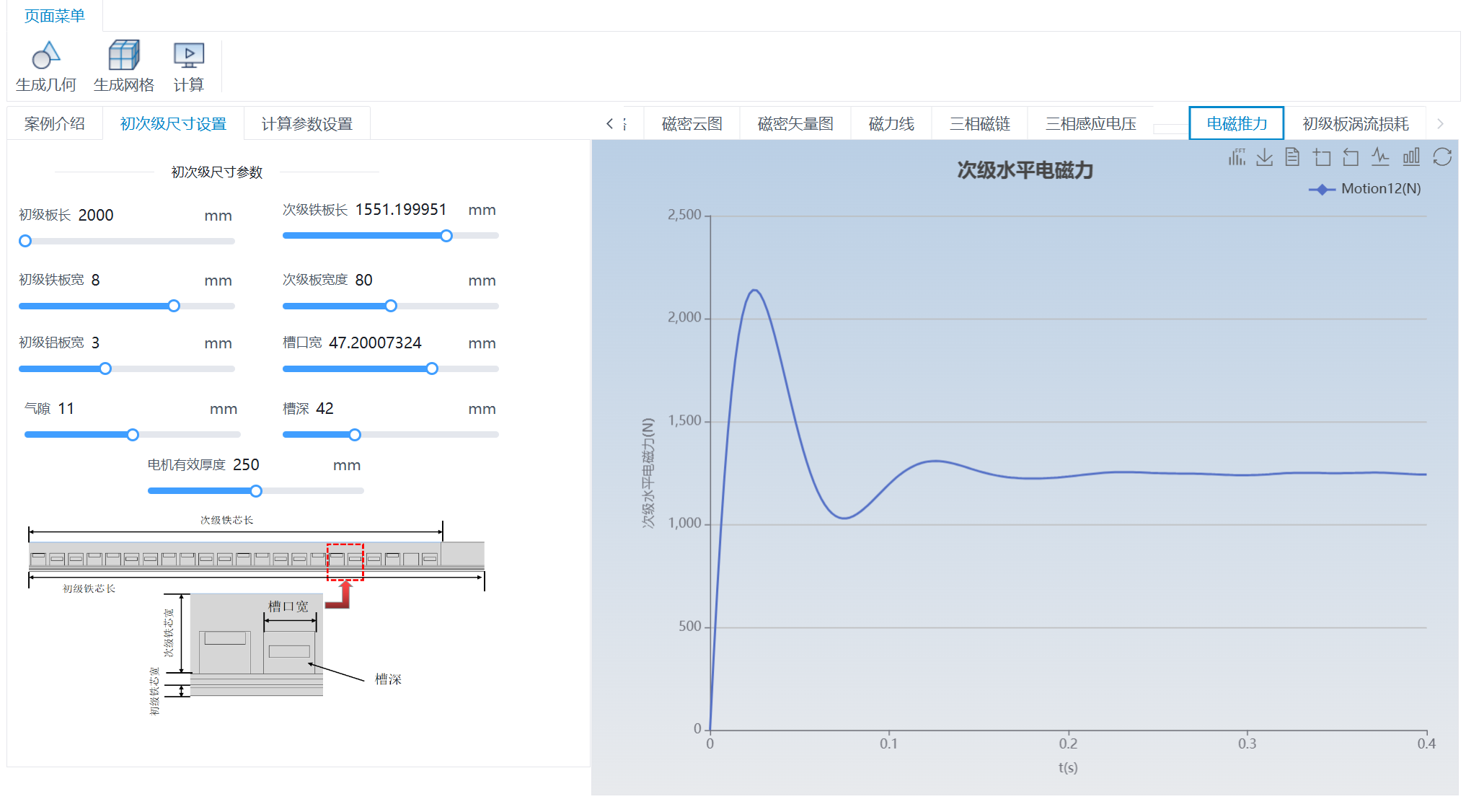This screenshot has height=812, width=1466.
Task: Switch to the 案例介绍 tab
Action: tap(55, 124)
